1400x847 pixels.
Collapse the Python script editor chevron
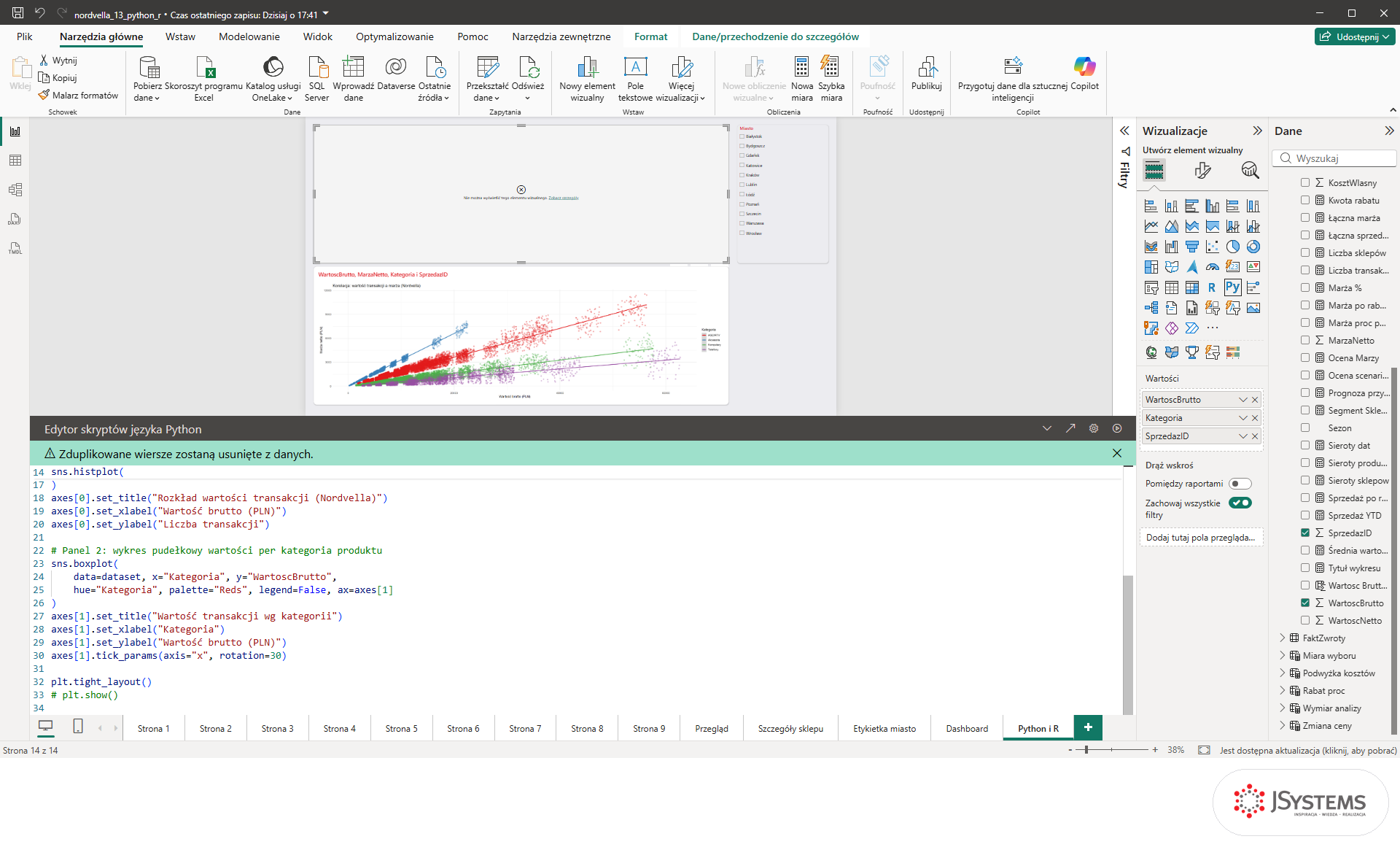click(x=1047, y=428)
